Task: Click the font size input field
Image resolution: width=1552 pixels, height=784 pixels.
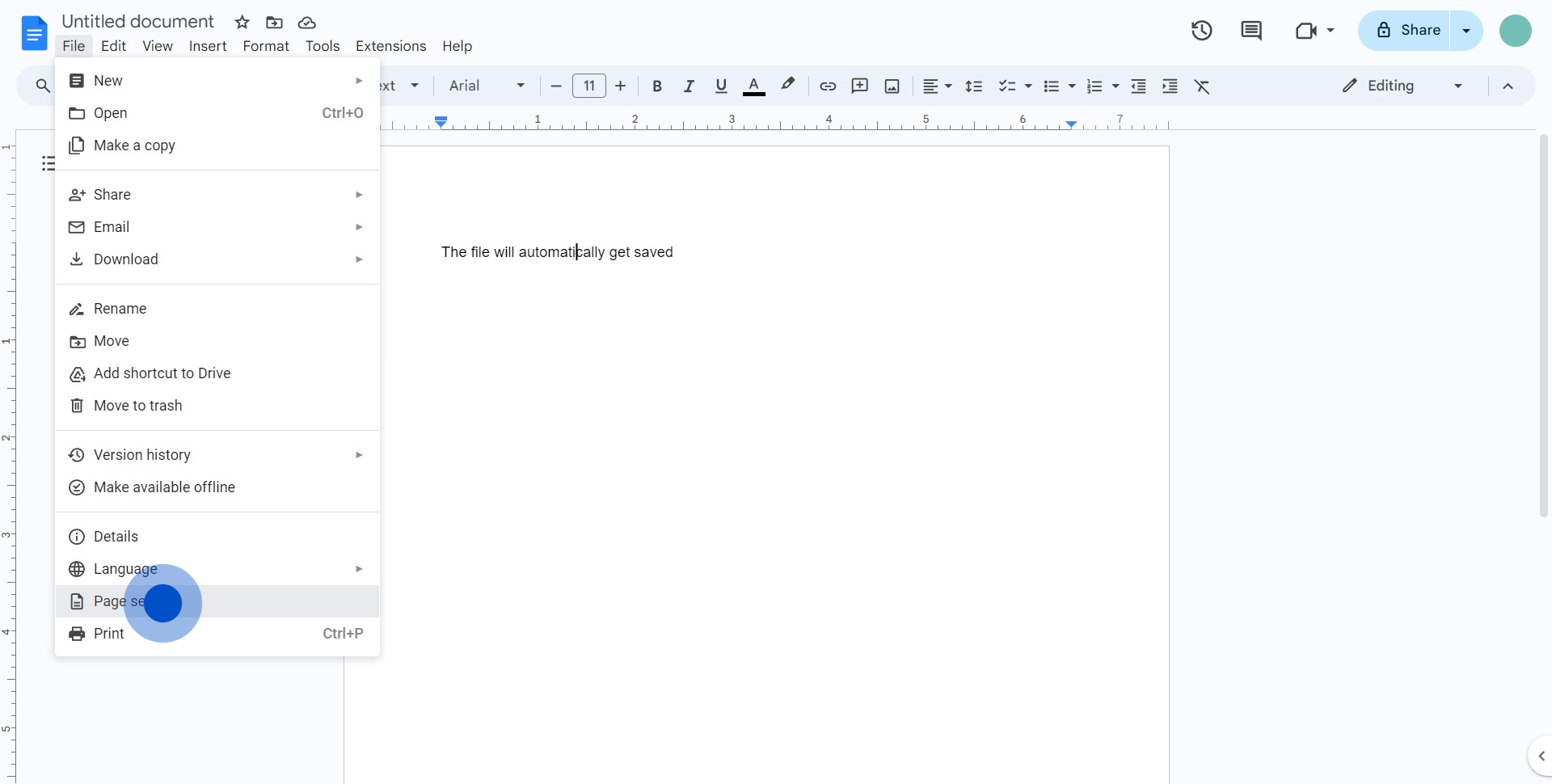Action: (x=589, y=86)
